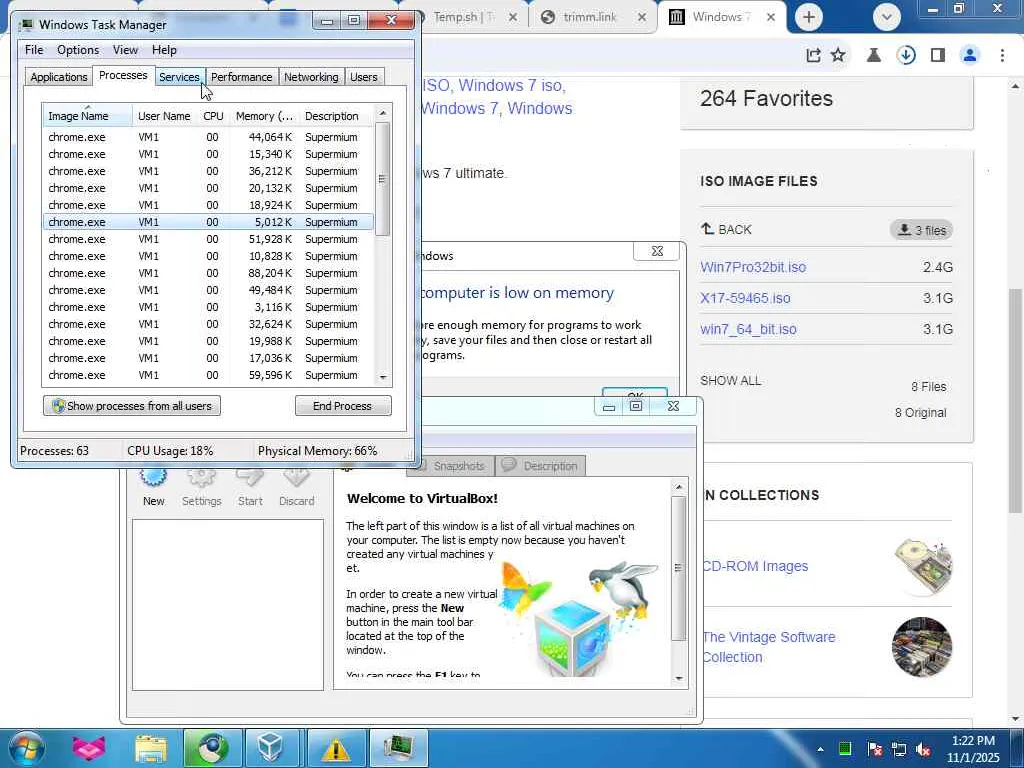The width and height of the screenshot is (1024, 768).
Task: Switch to VirtualBox cube taskbar button
Action: pos(270,748)
